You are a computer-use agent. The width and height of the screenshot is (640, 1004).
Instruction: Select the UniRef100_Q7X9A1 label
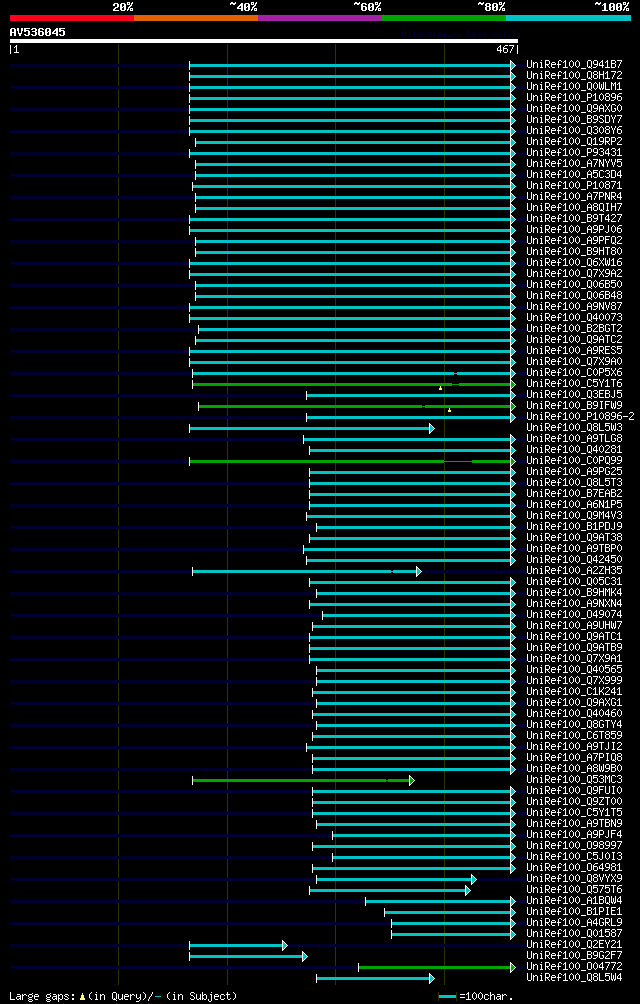pyautogui.click(x=574, y=658)
